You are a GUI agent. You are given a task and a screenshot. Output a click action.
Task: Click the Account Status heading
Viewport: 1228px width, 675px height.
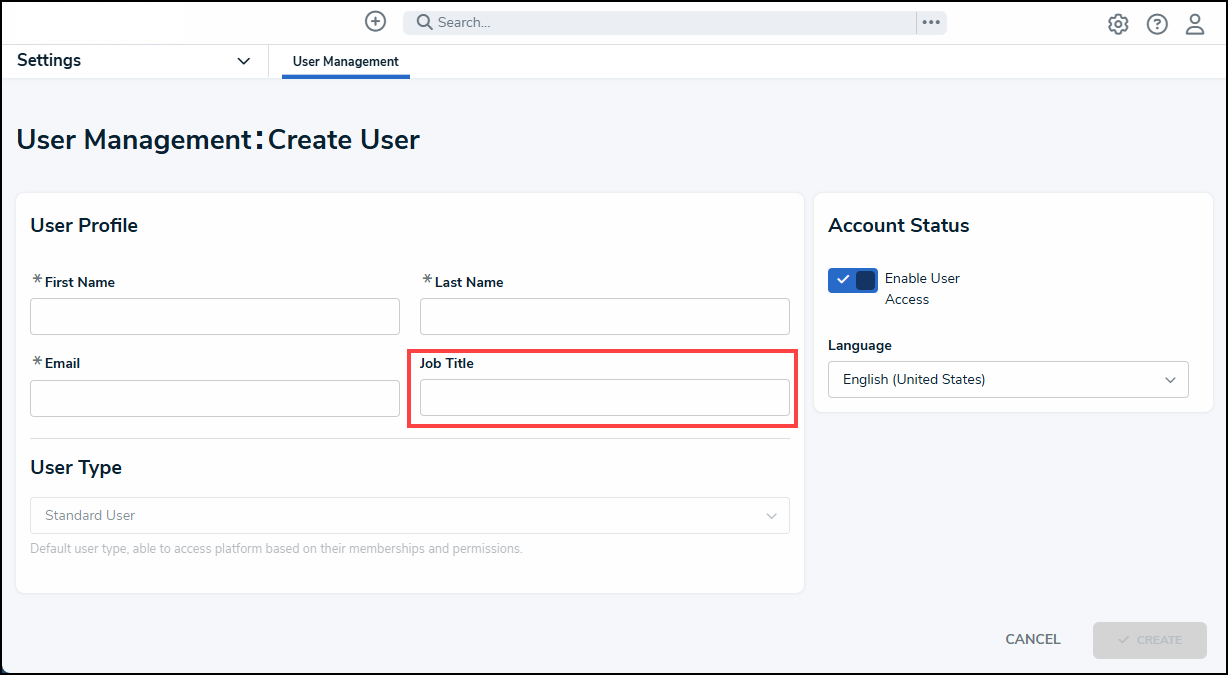[x=899, y=226]
